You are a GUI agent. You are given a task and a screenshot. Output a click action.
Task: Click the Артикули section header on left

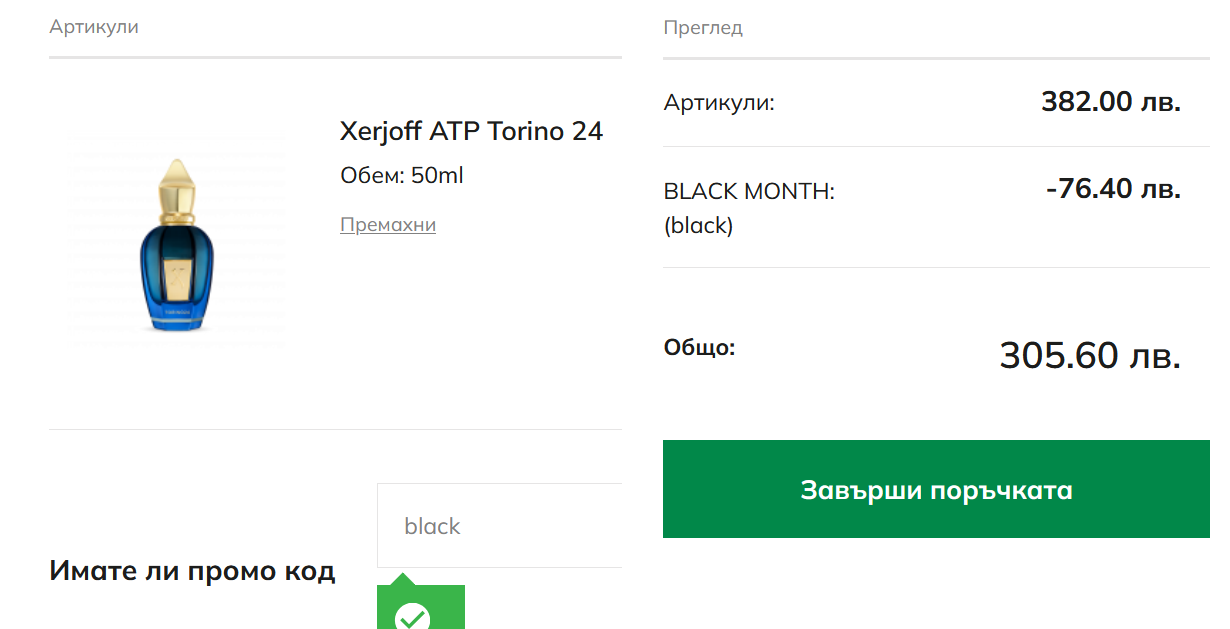click(x=94, y=27)
